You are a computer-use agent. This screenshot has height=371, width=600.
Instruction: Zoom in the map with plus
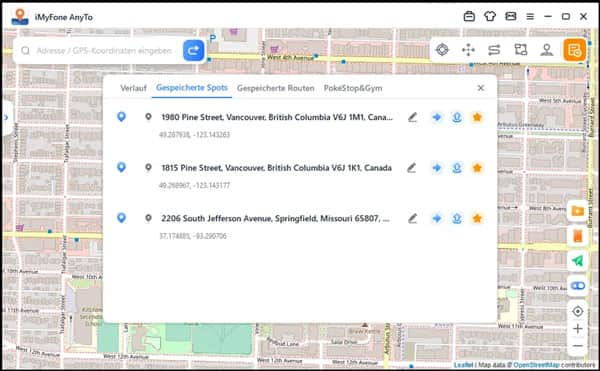577,329
